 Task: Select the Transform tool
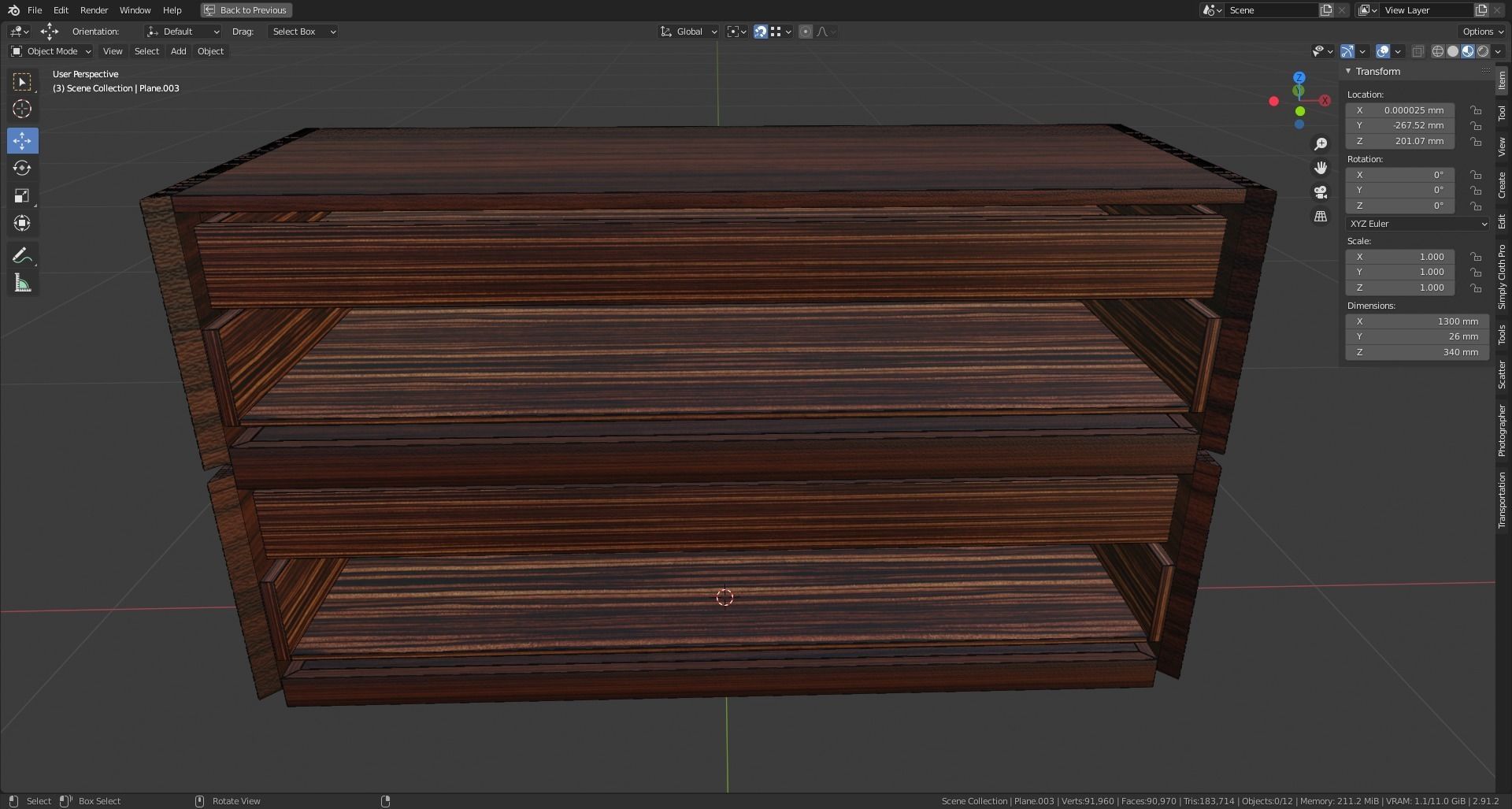click(22, 223)
